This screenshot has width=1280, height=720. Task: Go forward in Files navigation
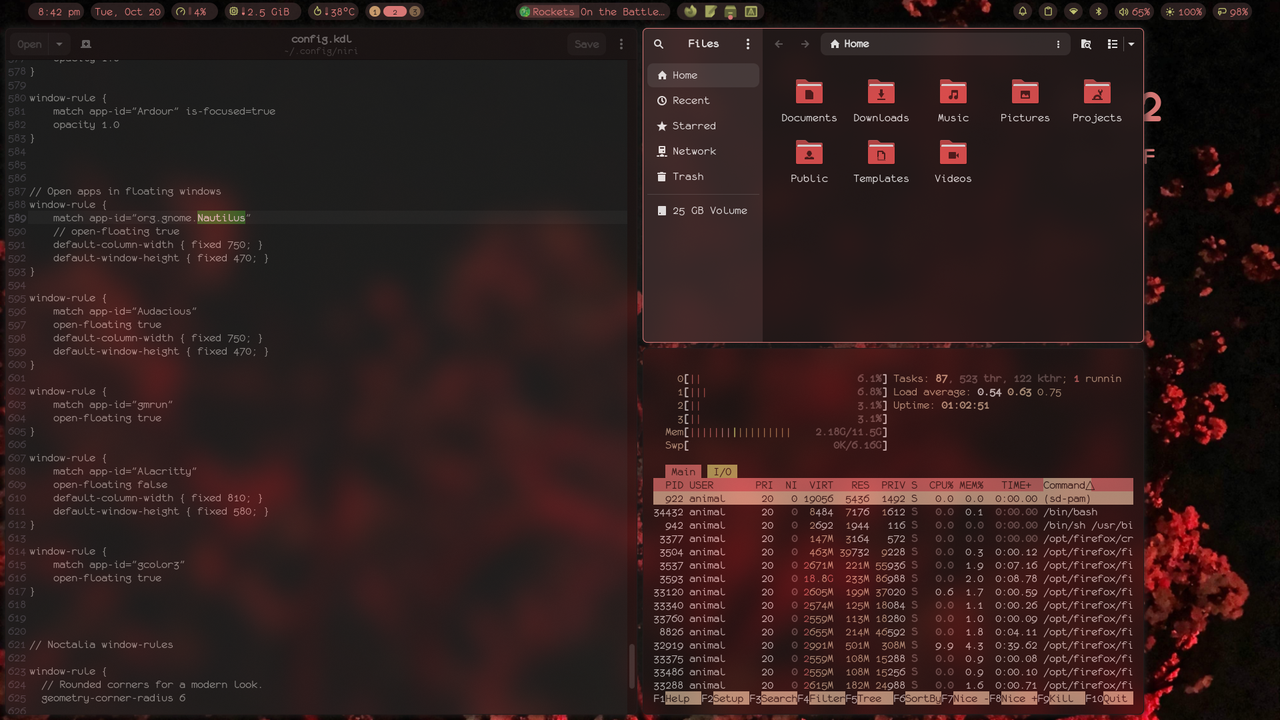click(x=805, y=44)
